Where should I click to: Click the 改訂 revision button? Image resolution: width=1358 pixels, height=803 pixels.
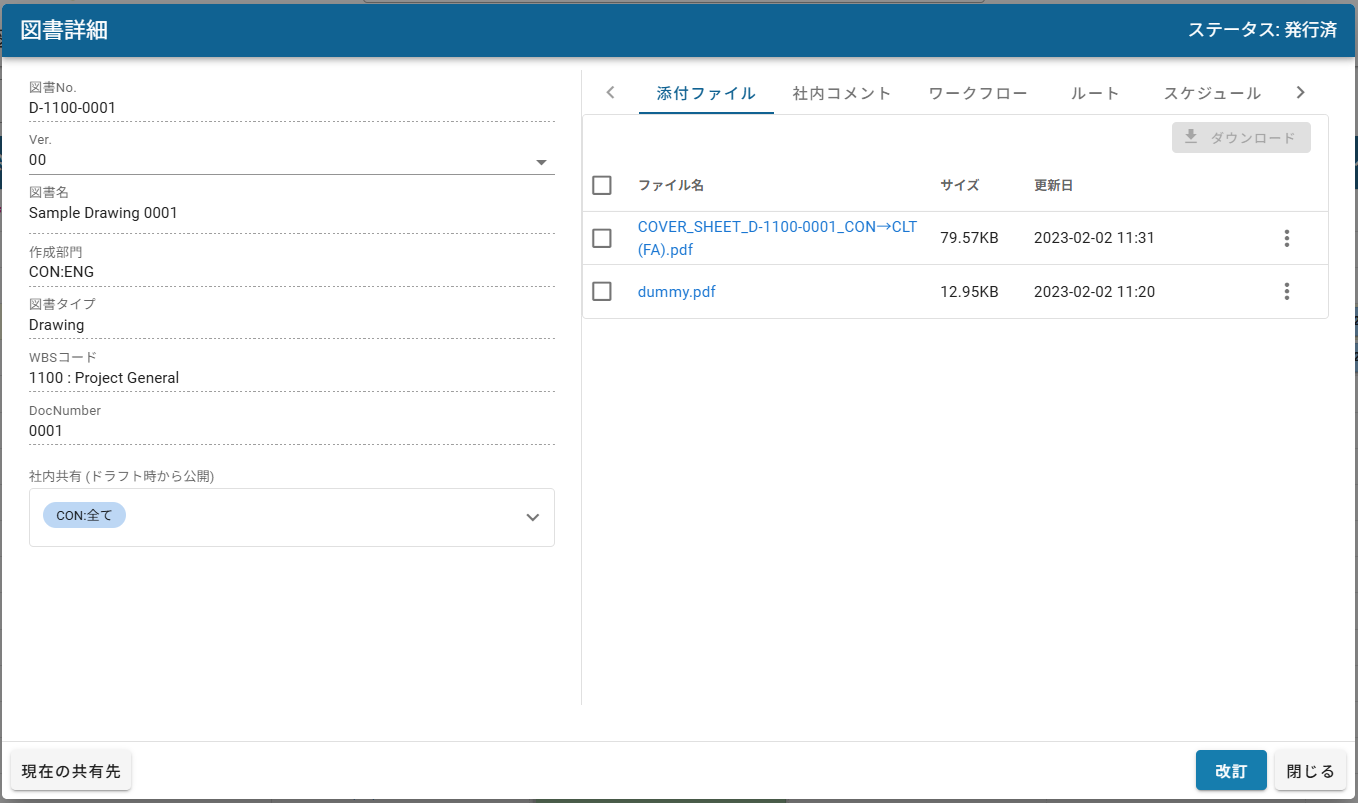tap(1231, 770)
